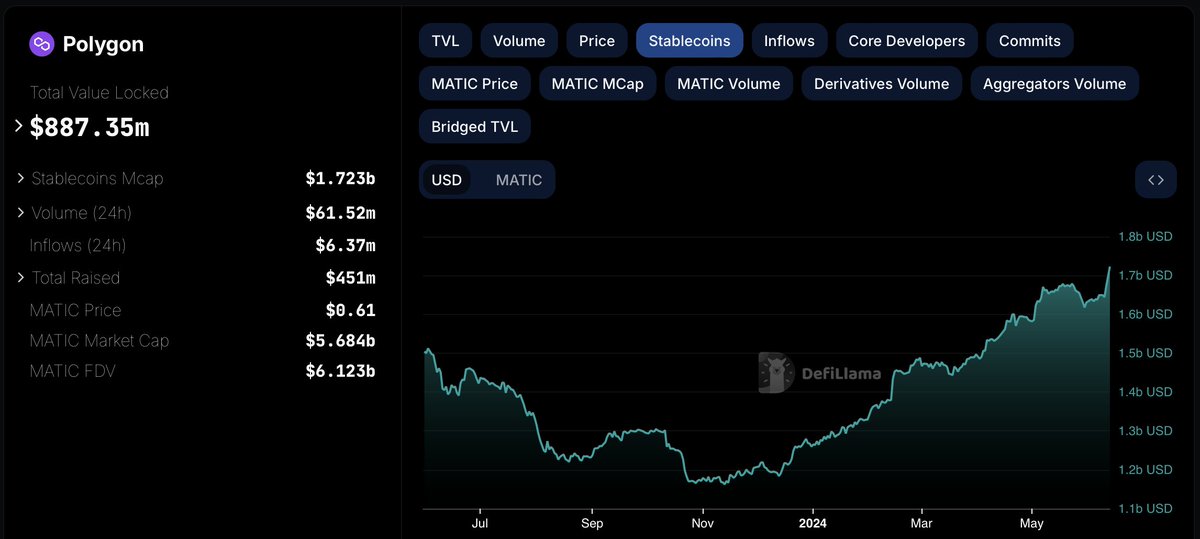Open the embed code icon button
Screen dimensions: 1200x539
(x=1156, y=180)
